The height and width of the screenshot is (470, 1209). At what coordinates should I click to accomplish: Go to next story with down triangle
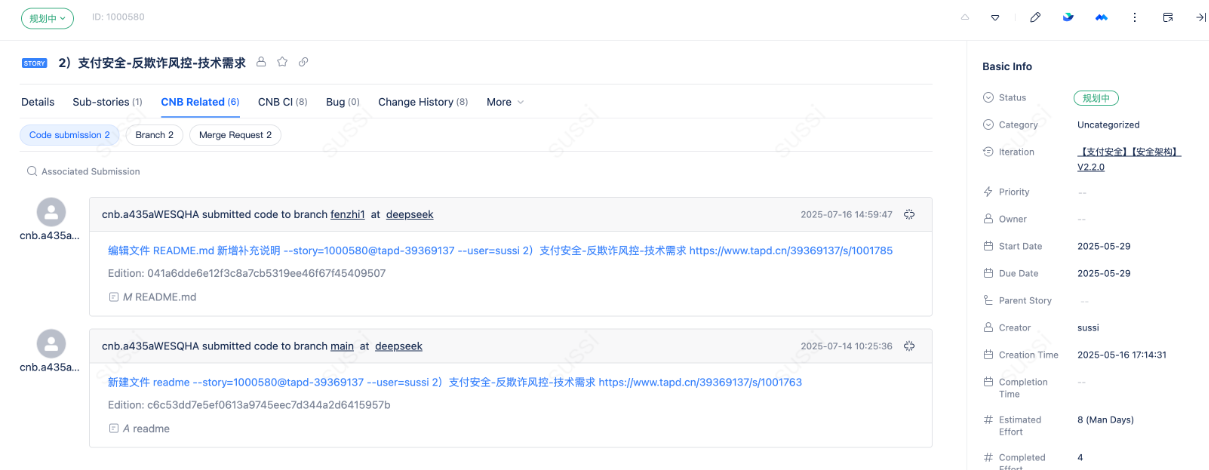995,17
